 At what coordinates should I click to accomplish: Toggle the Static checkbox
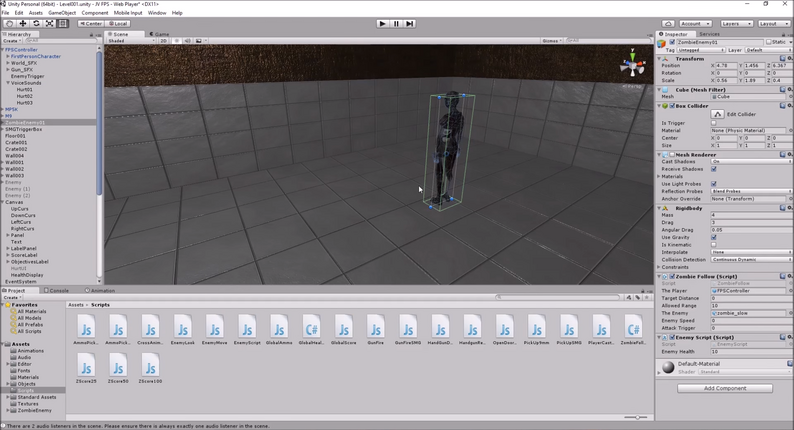pyautogui.click(x=769, y=42)
